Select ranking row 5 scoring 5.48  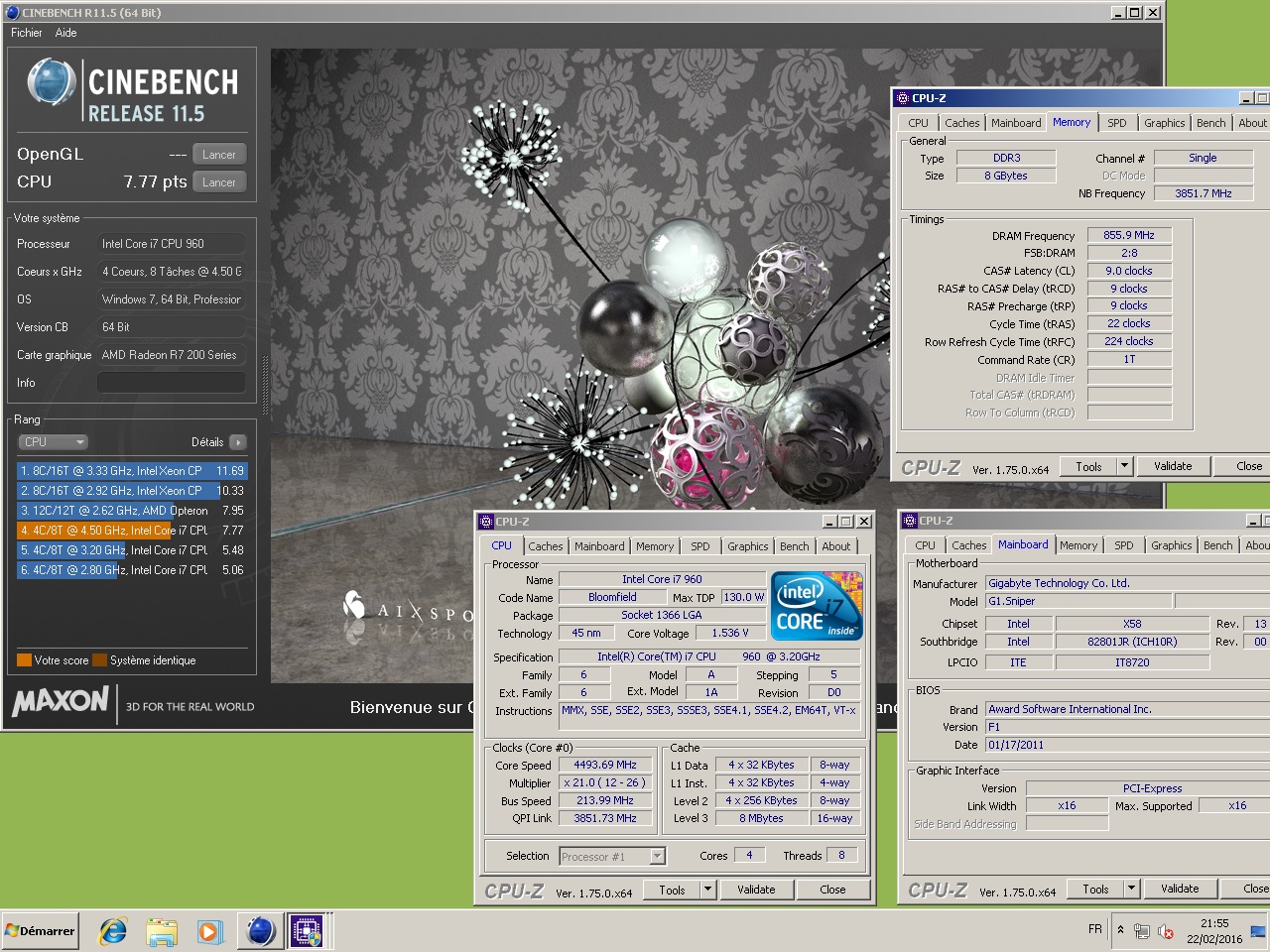tap(132, 550)
